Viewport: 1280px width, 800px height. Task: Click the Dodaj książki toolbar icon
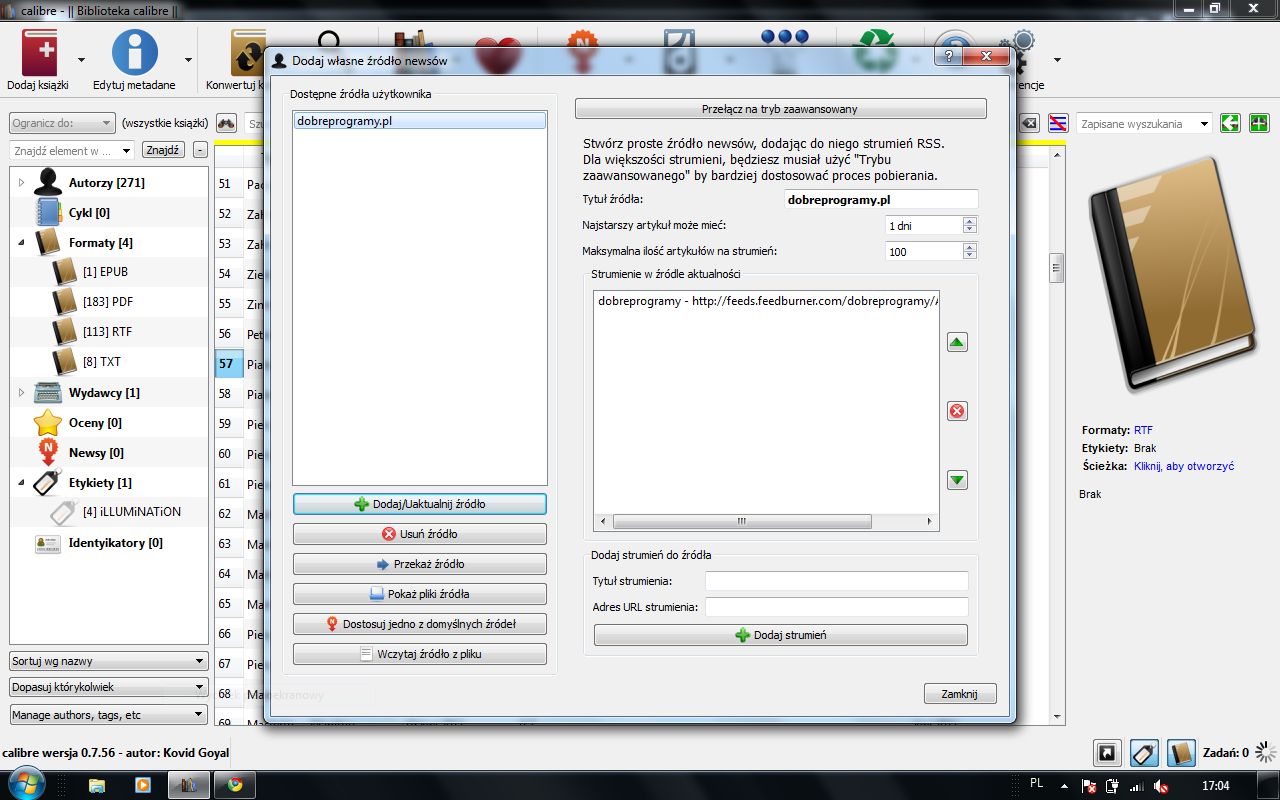(x=38, y=52)
